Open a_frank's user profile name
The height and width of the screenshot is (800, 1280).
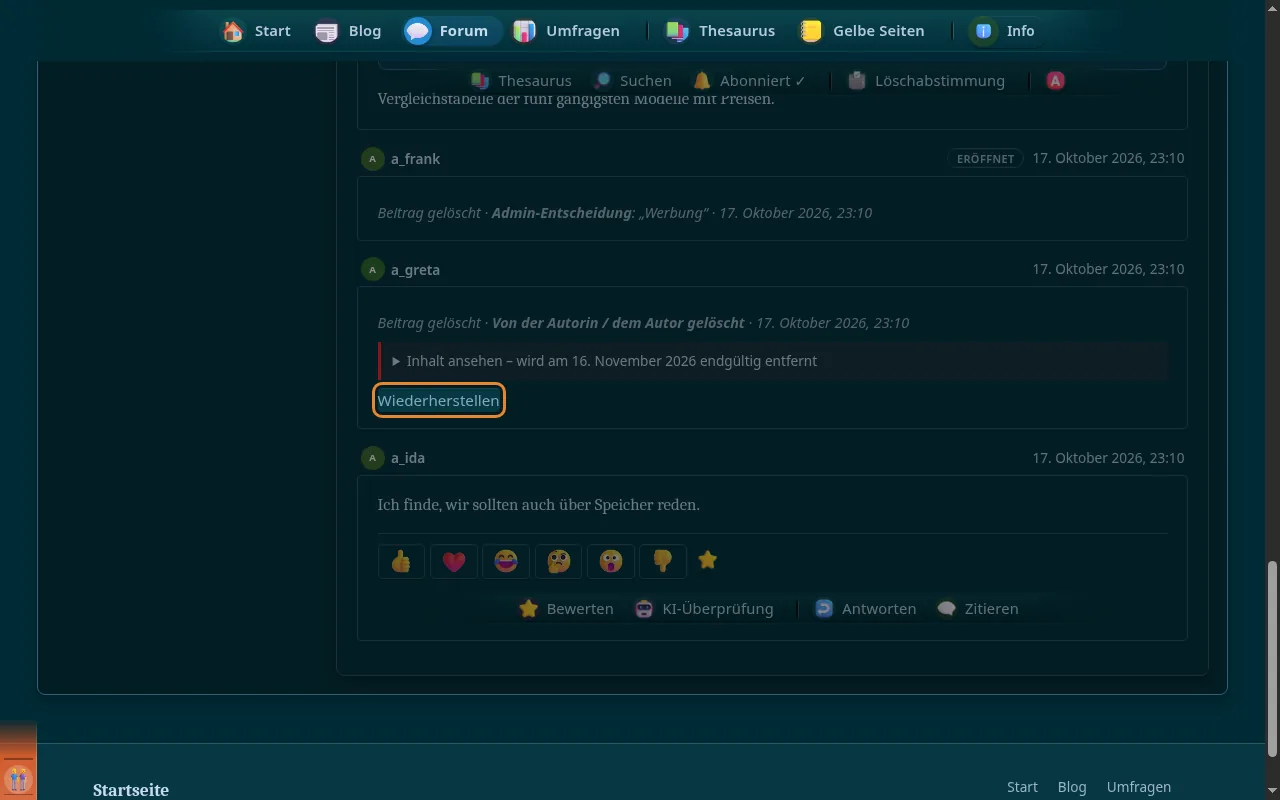click(x=415, y=159)
